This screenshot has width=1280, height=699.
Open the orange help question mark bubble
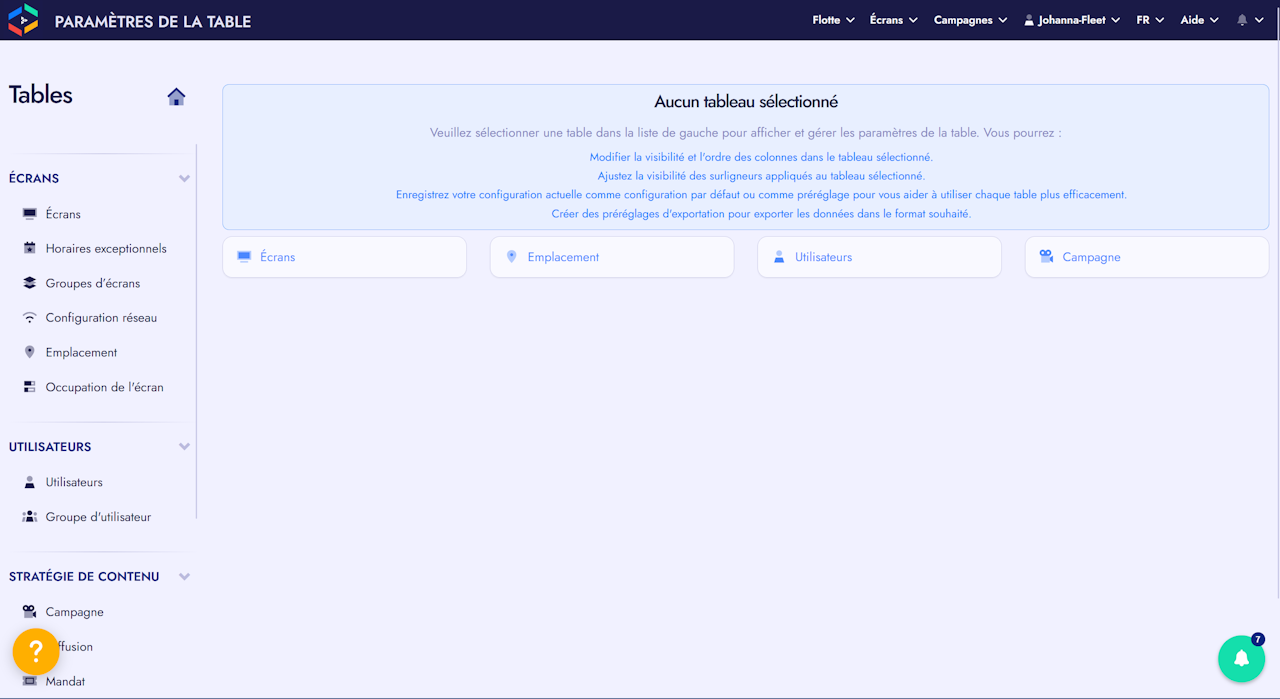(x=36, y=652)
